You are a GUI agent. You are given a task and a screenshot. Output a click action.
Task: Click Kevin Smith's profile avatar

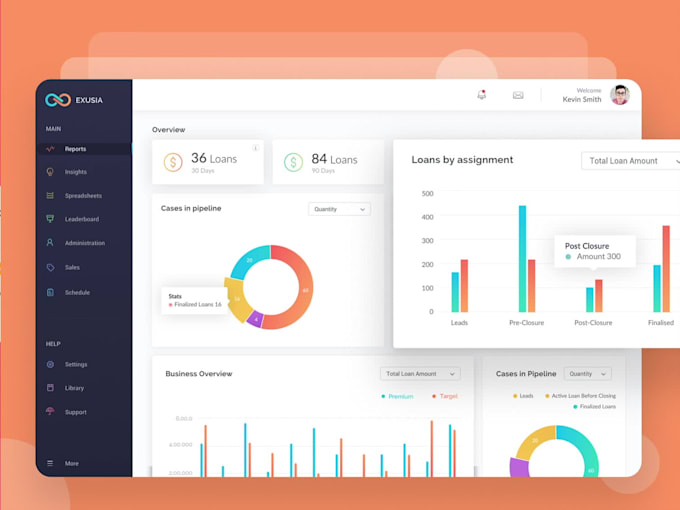(620, 95)
